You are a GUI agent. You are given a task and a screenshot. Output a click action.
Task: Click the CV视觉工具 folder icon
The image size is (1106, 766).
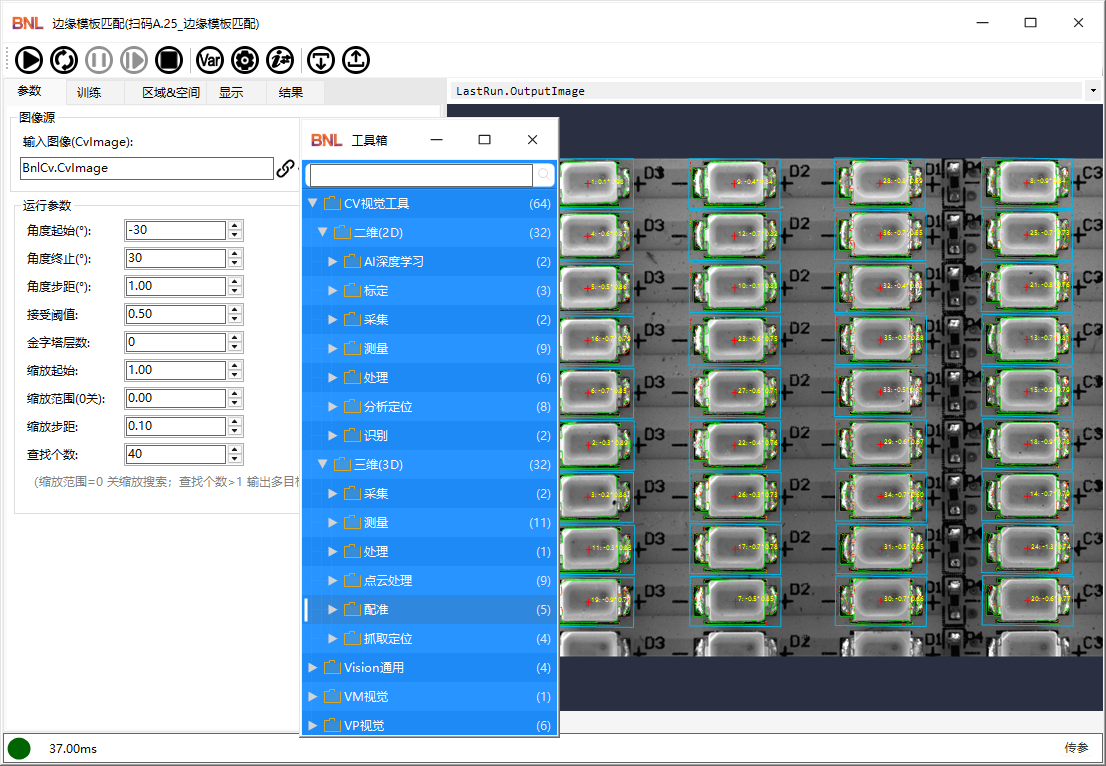click(332, 204)
